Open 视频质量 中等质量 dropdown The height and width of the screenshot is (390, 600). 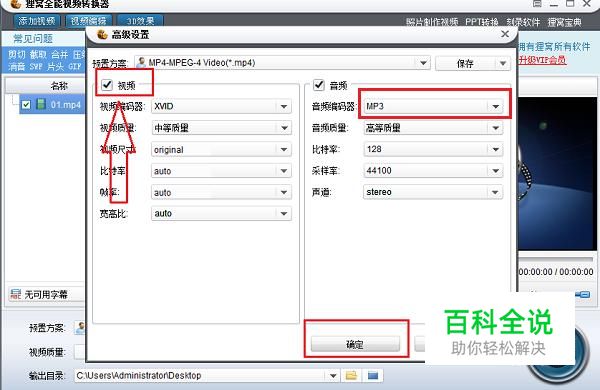[x=221, y=128]
